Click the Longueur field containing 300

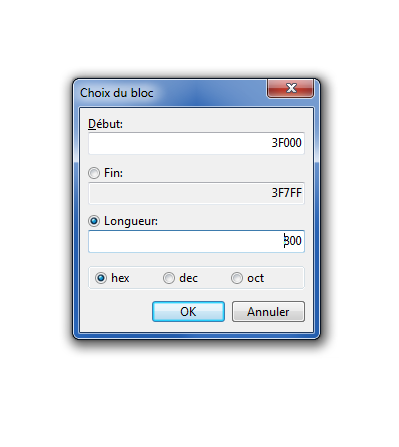(x=196, y=241)
